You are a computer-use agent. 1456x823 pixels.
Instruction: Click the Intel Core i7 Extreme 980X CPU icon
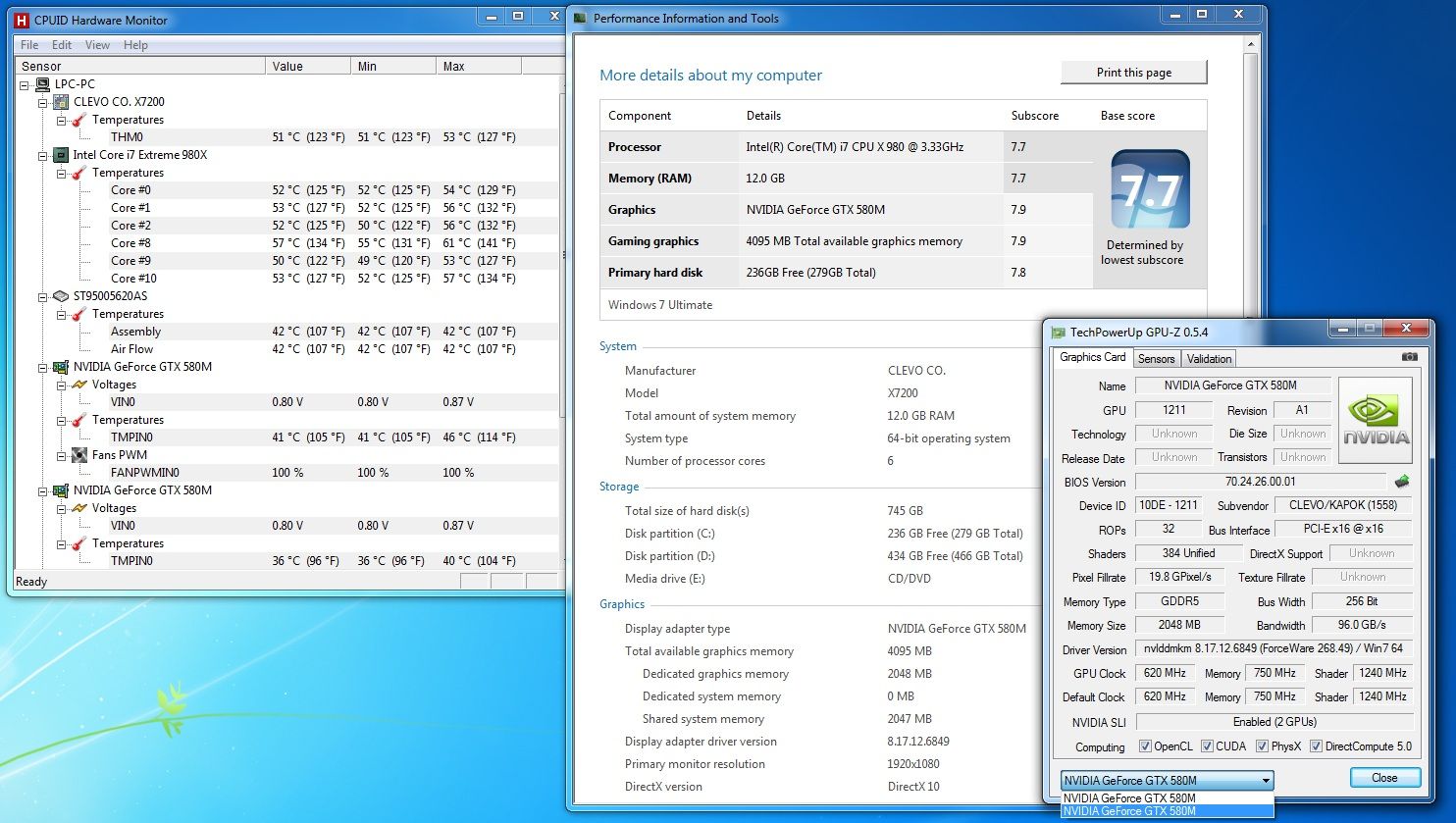click(x=61, y=155)
